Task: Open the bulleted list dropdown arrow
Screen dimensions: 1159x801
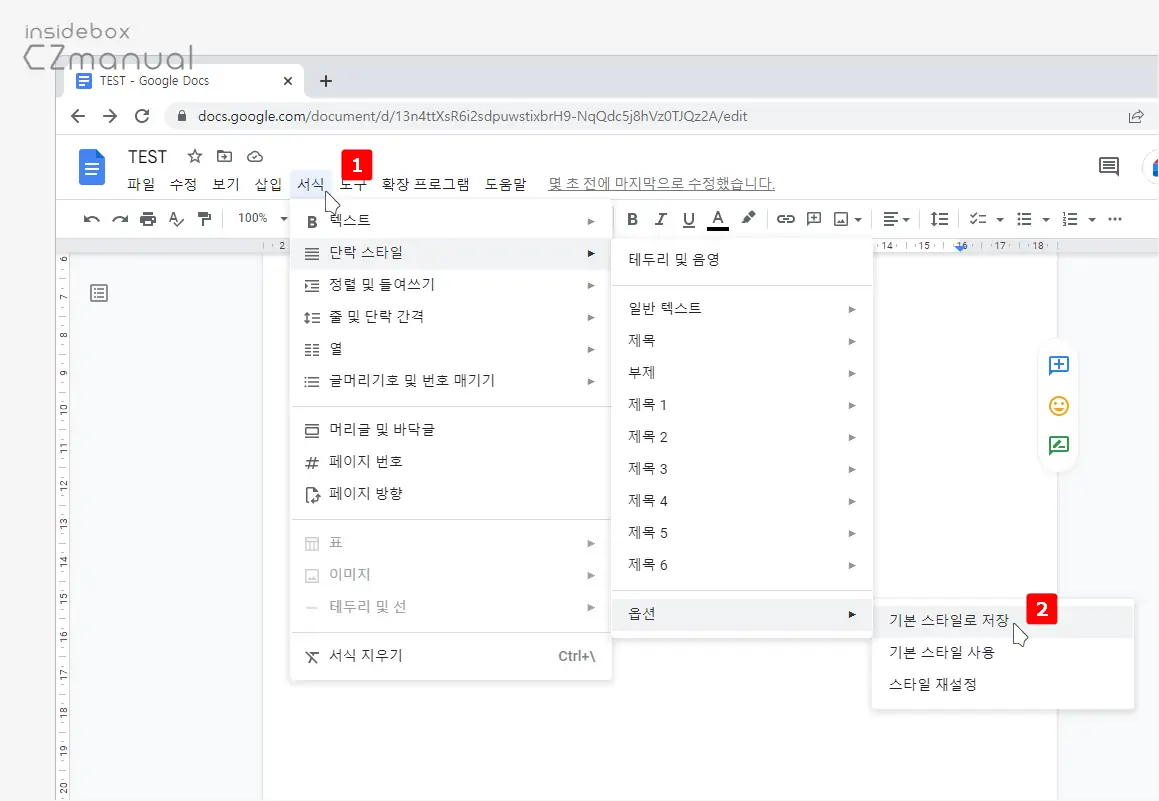Action: coord(1046,218)
